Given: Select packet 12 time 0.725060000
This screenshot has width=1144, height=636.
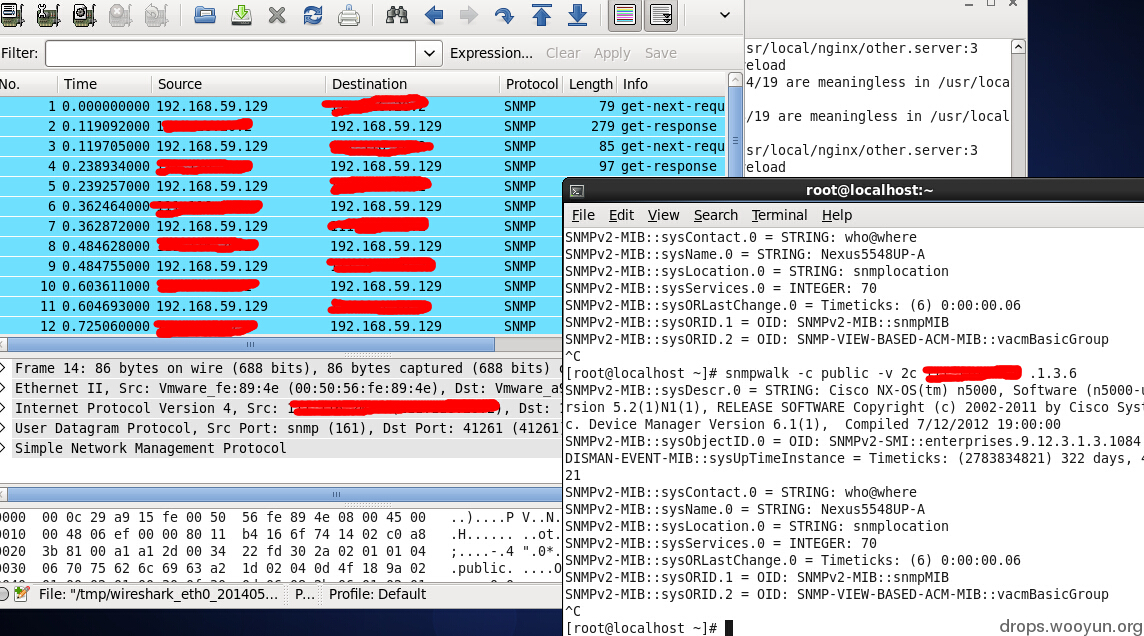Looking at the screenshot, I should click(281, 326).
